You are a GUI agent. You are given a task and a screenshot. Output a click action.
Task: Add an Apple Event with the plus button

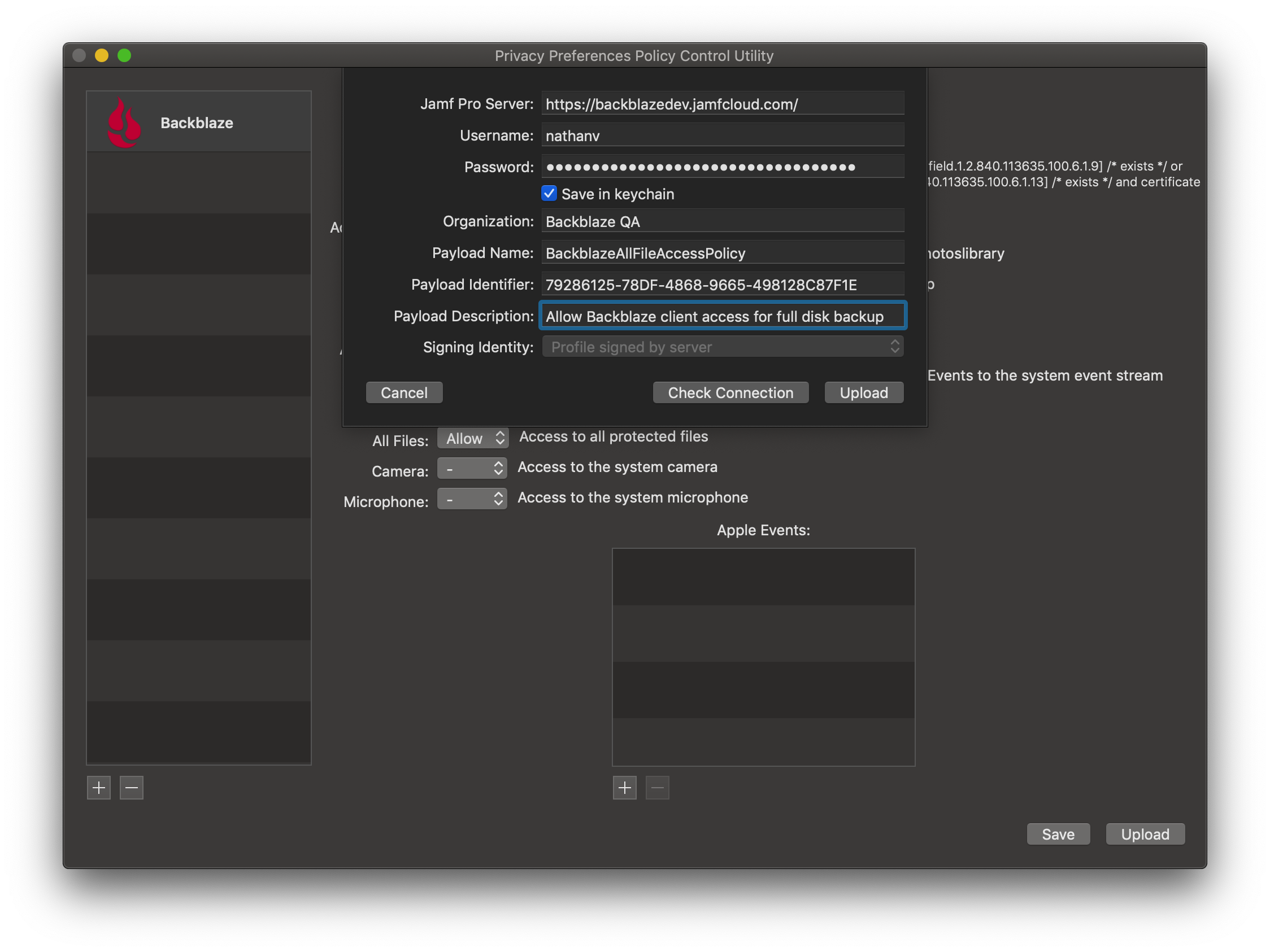click(625, 787)
